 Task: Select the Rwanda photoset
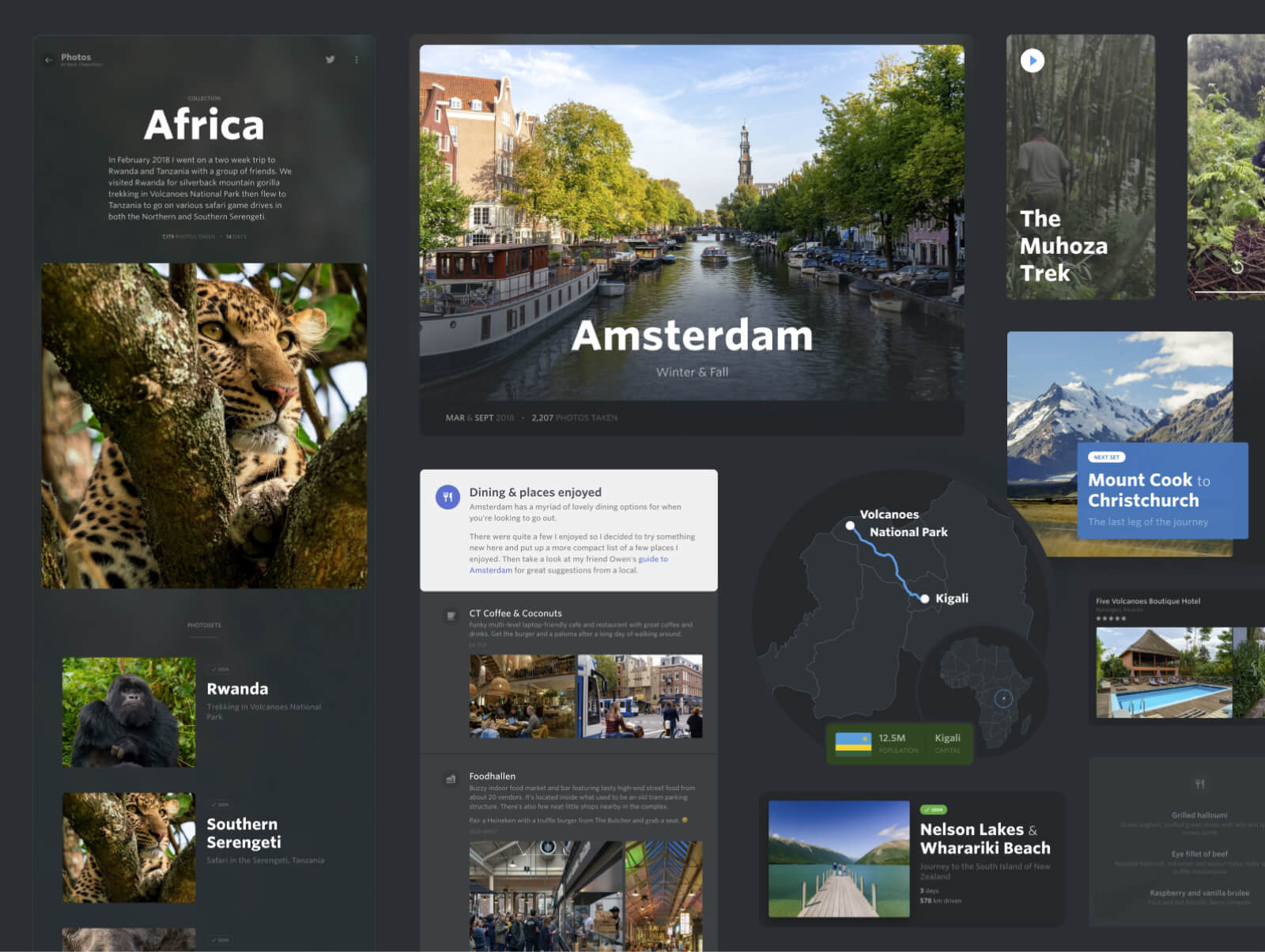pyautogui.click(x=129, y=712)
